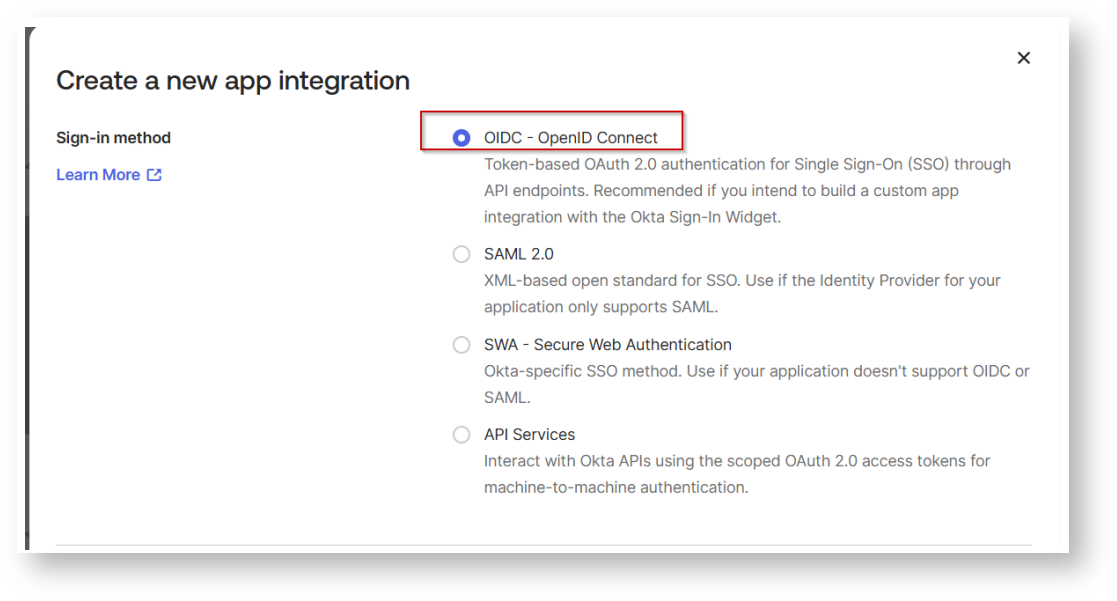Click the OIDC - OpenID Connect label text
This screenshot has width=1117, height=601.
click(x=570, y=138)
